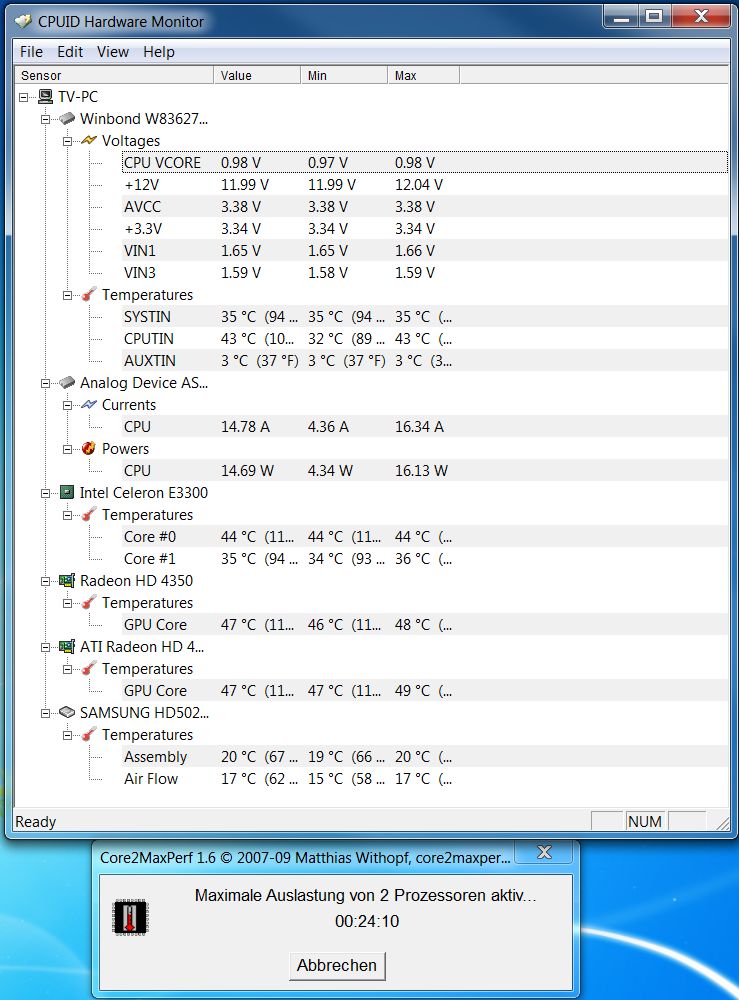This screenshot has height=1000, width=739.
Task: Collapse the TV-PC root node
Action: click(x=24, y=98)
